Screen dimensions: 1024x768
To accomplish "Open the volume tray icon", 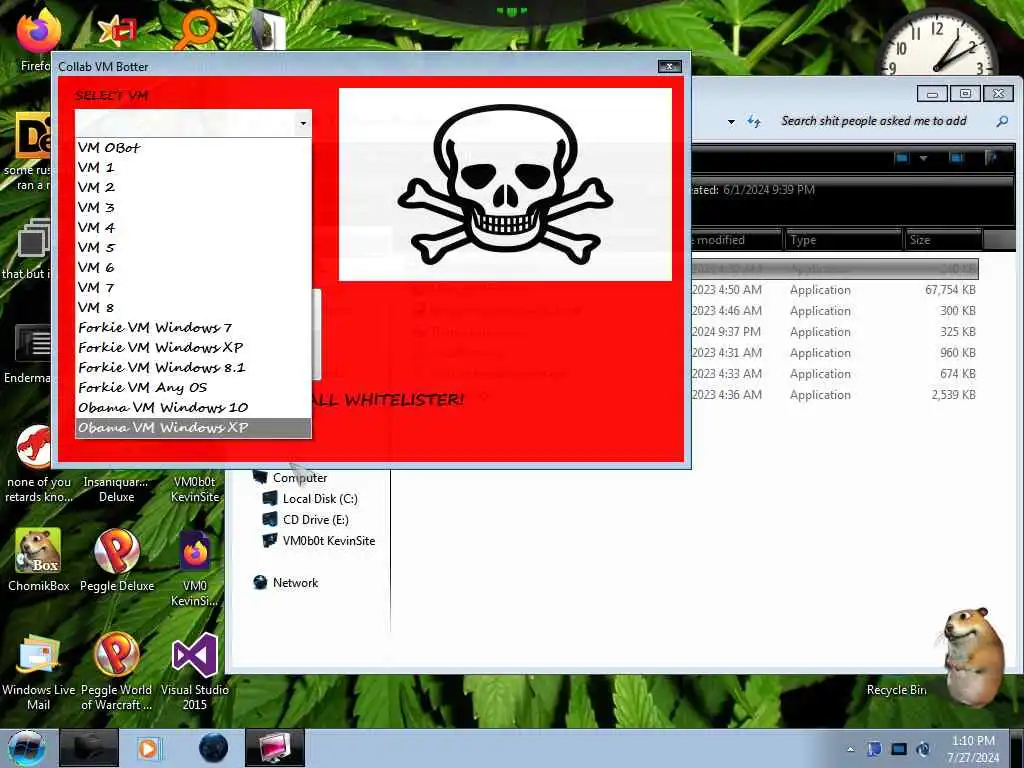I will [x=923, y=749].
